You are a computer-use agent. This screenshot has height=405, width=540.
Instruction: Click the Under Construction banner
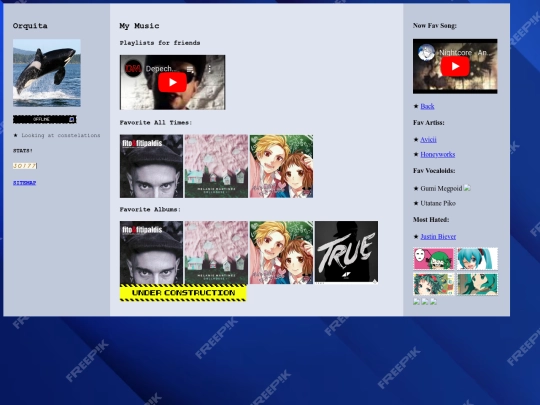point(183,293)
